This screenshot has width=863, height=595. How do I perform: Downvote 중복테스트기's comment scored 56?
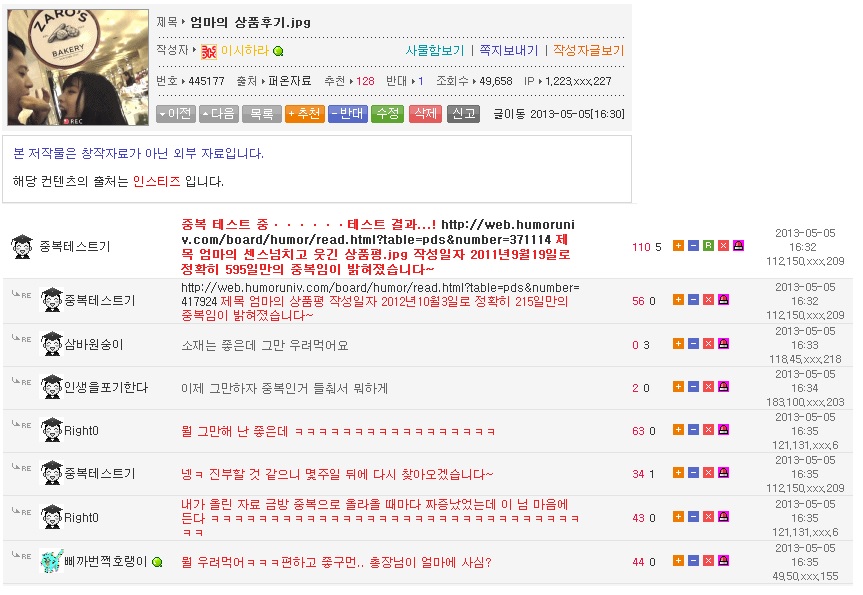click(693, 300)
